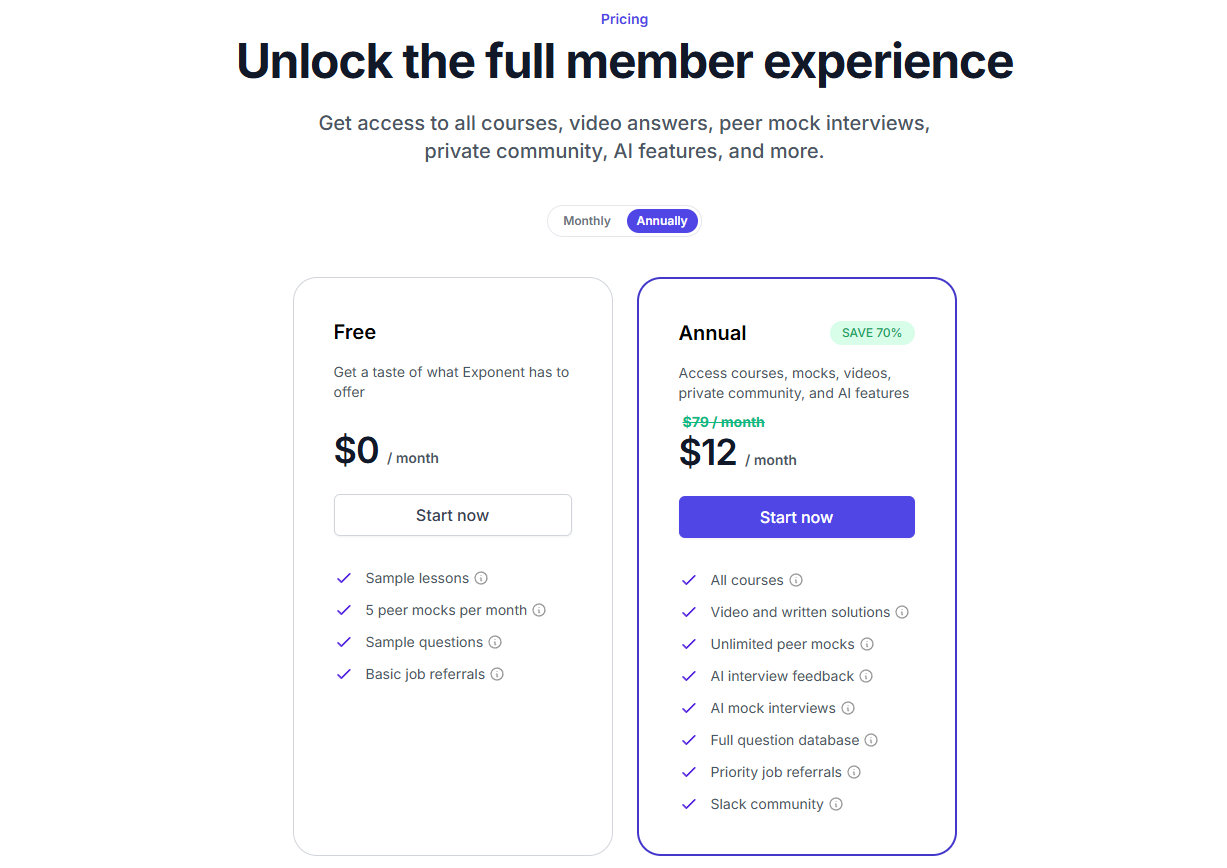Image resolution: width=1227 pixels, height=868 pixels.
Task: Show info for Video and written solutions
Action: click(902, 612)
